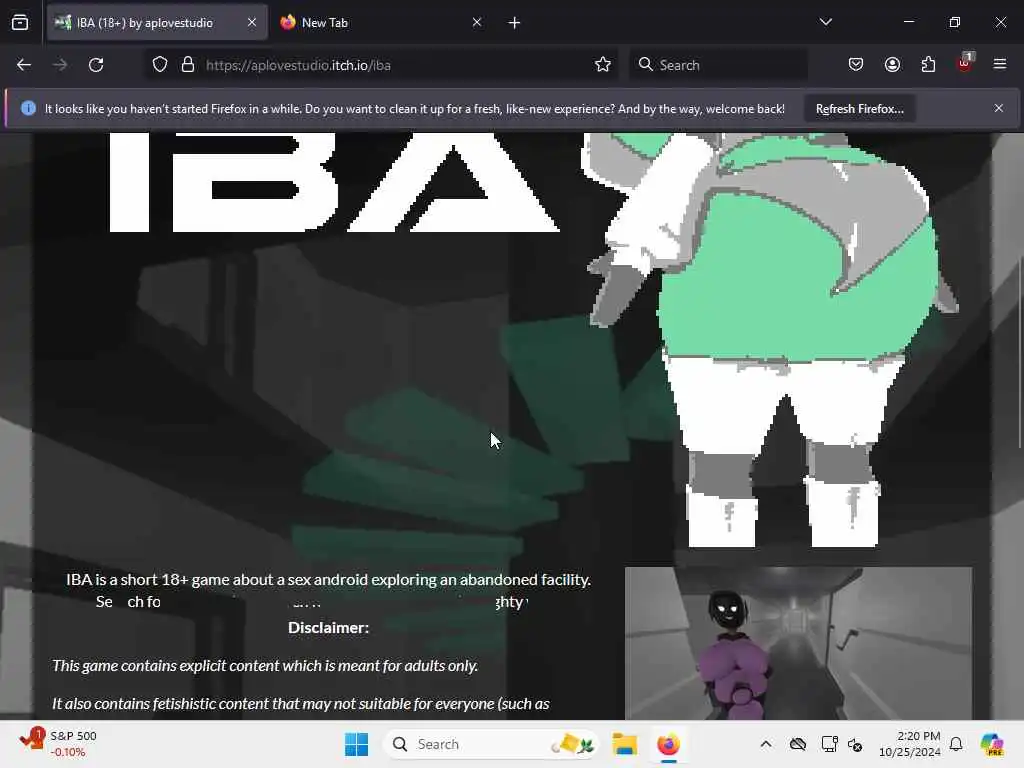Open the extensions puzzle icon
The height and width of the screenshot is (768, 1024).
tap(928, 65)
